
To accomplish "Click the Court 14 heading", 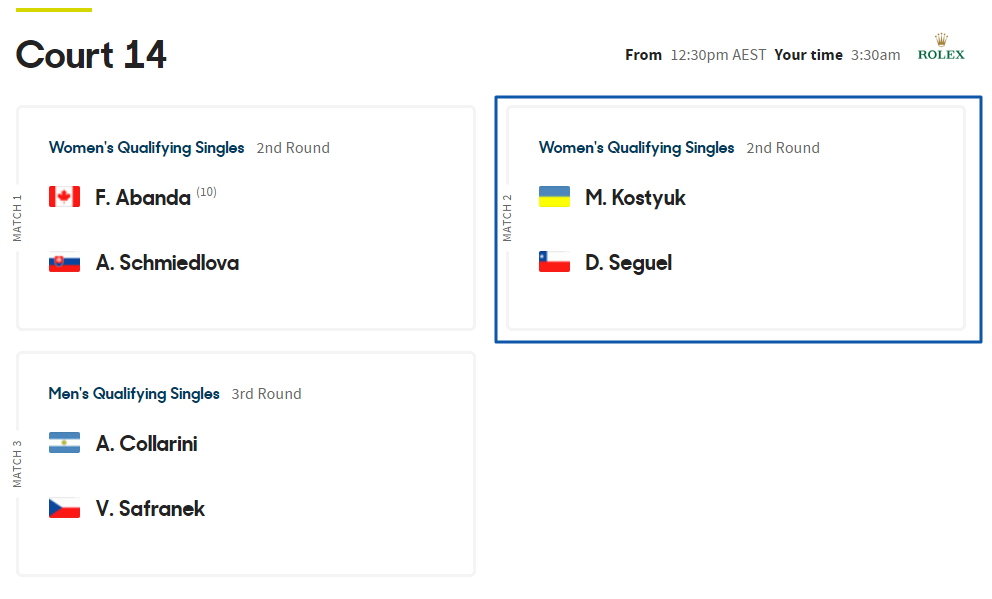I will tap(91, 55).
